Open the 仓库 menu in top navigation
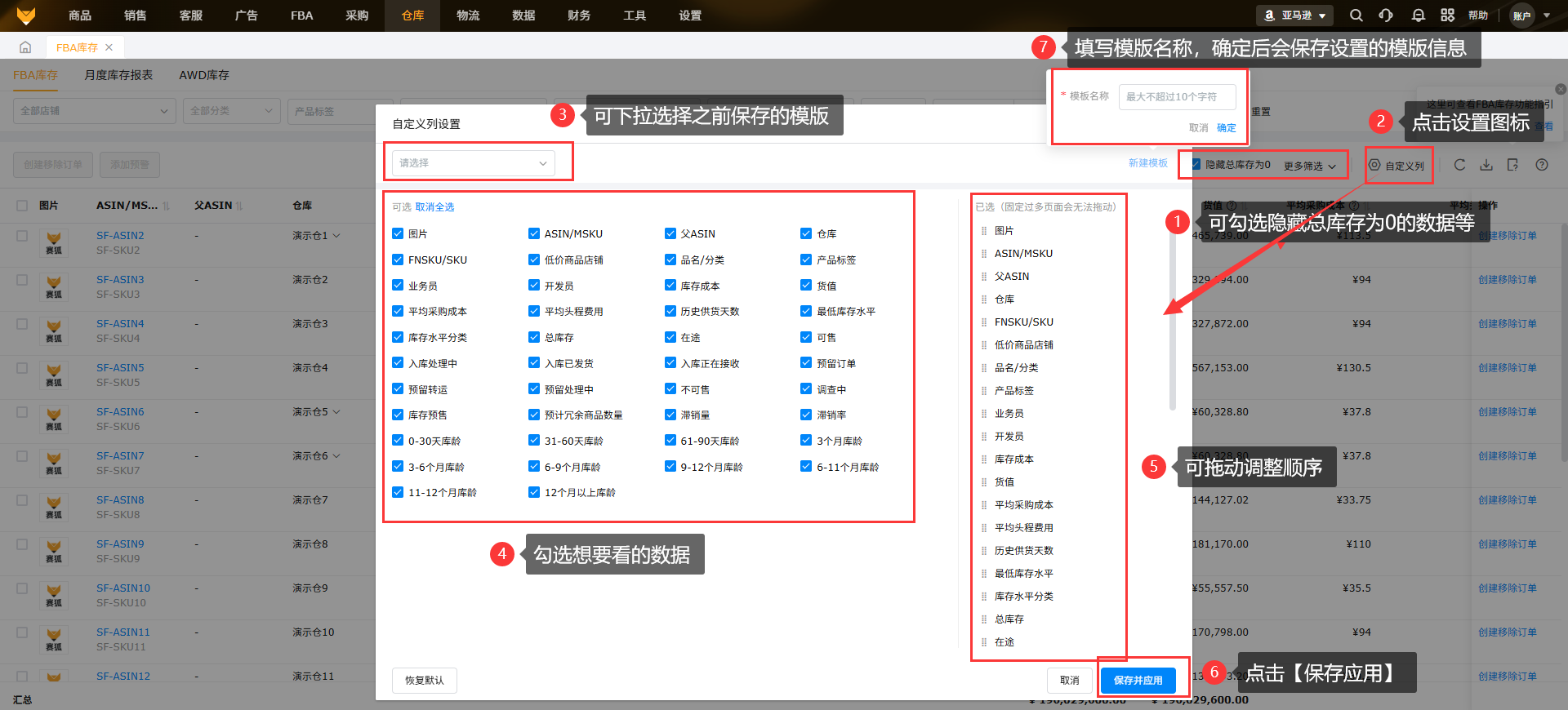This screenshot has height=710, width=1568. point(412,16)
